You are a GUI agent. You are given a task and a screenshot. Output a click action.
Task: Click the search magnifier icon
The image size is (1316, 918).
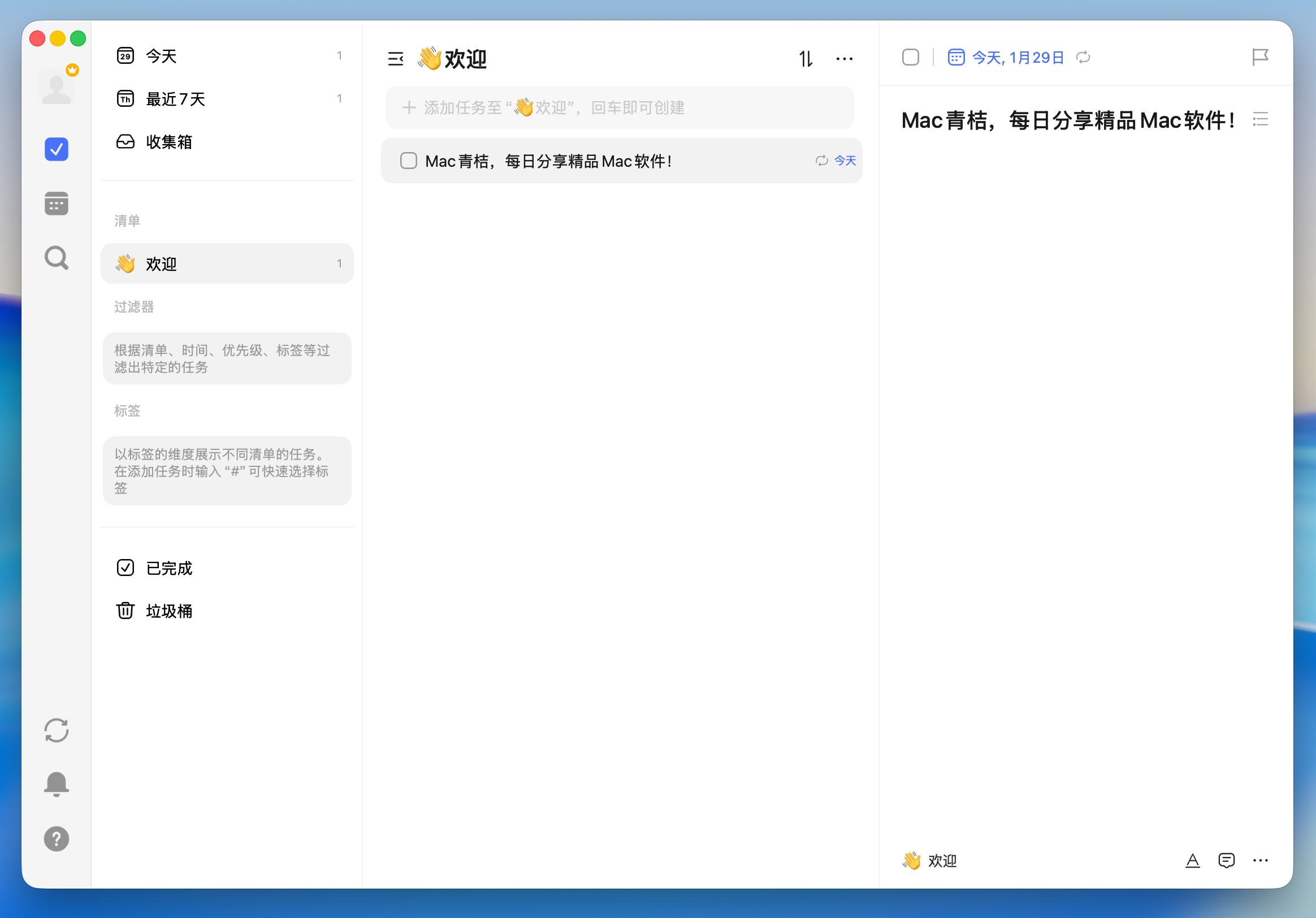(56, 258)
